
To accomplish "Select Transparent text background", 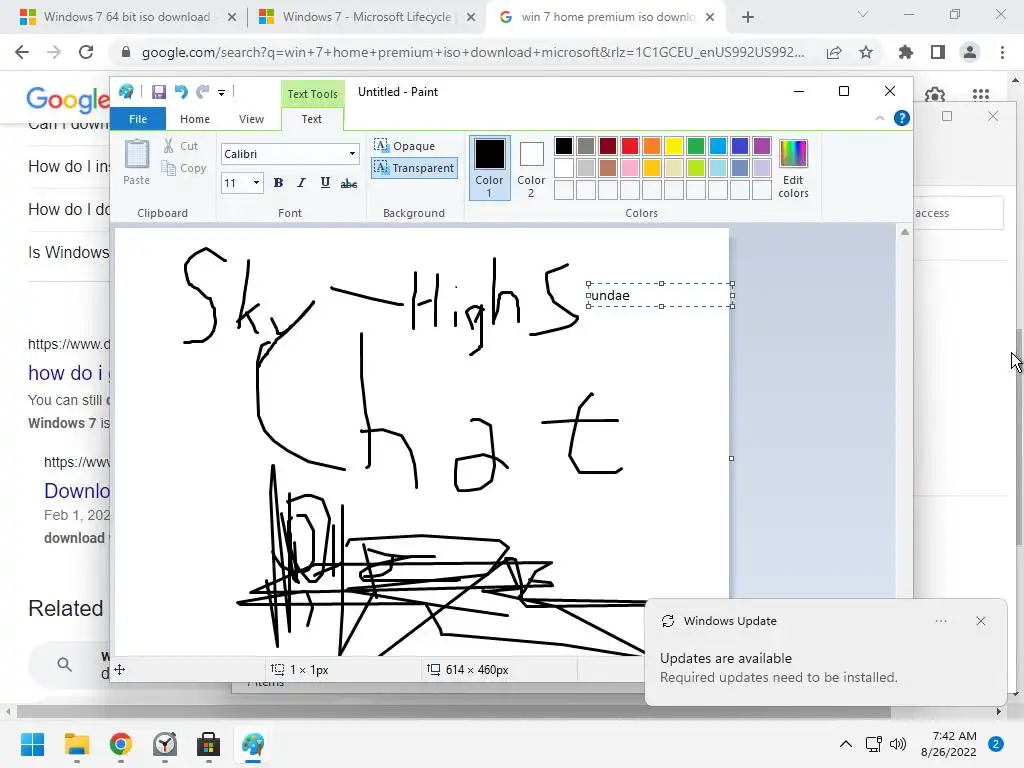I will [414, 168].
